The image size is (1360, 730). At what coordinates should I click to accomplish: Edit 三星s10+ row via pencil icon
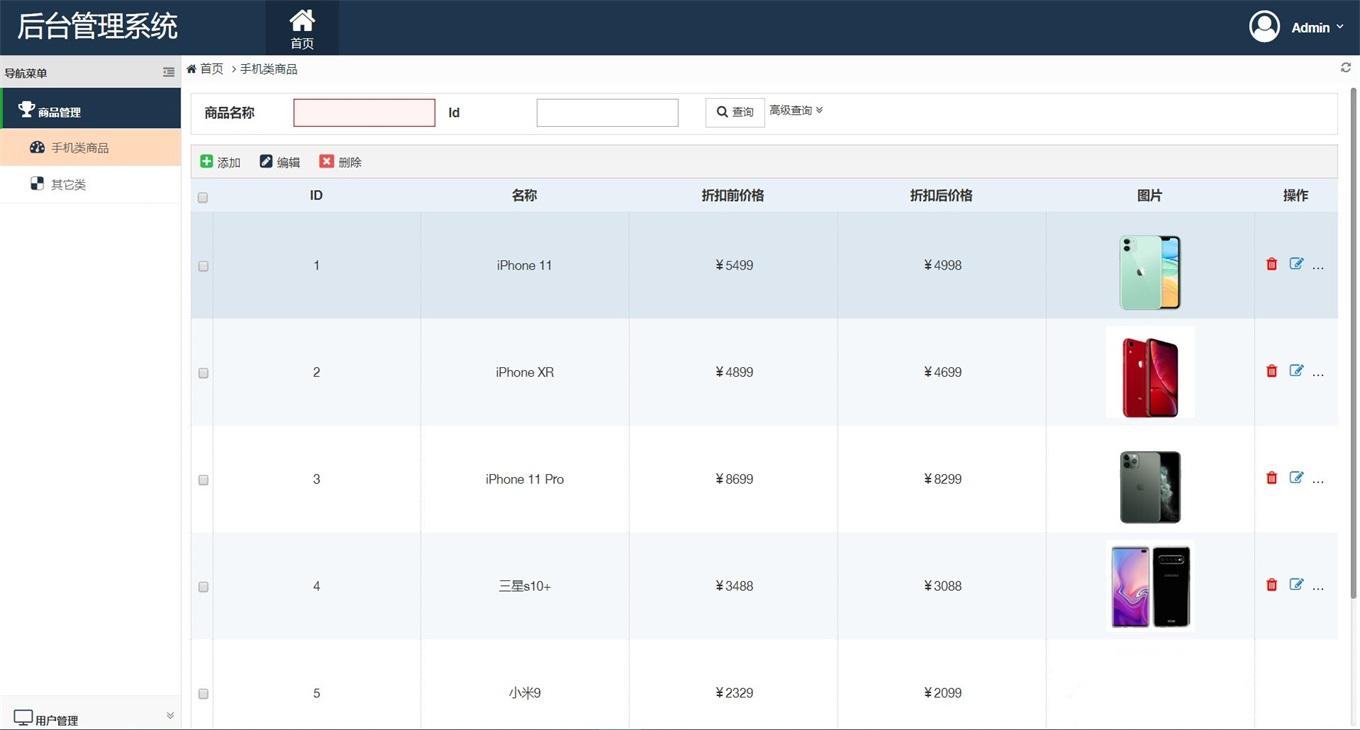coord(1296,584)
